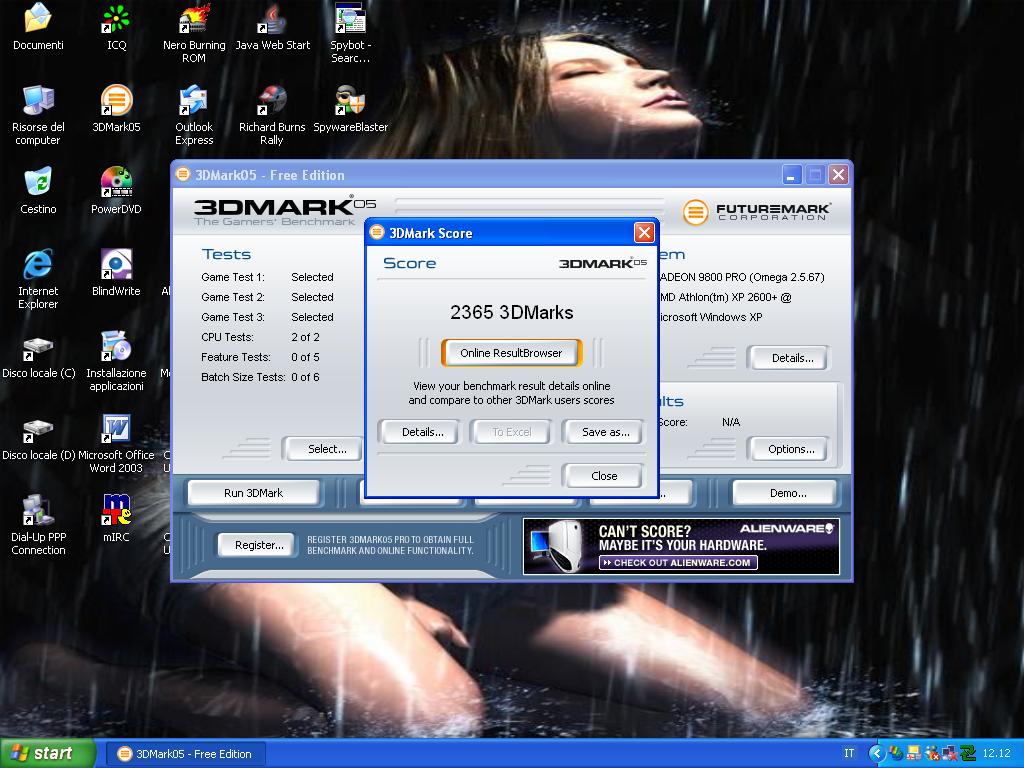Minimize the 3DMark05 main window
Image resolution: width=1024 pixels, height=768 pixels.
pyautogui.click(x=791, y=174)
